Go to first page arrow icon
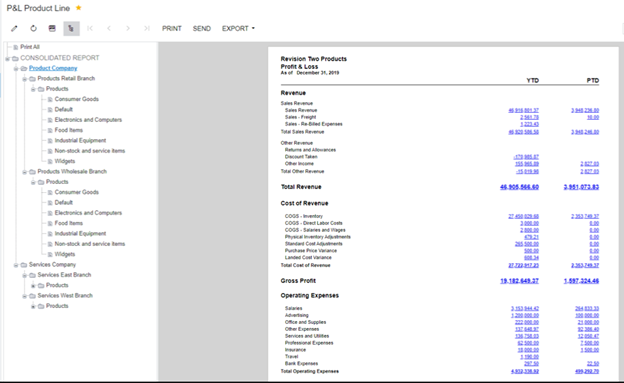The width and height of the screenshot is (624, 383). tap(90, 28)
